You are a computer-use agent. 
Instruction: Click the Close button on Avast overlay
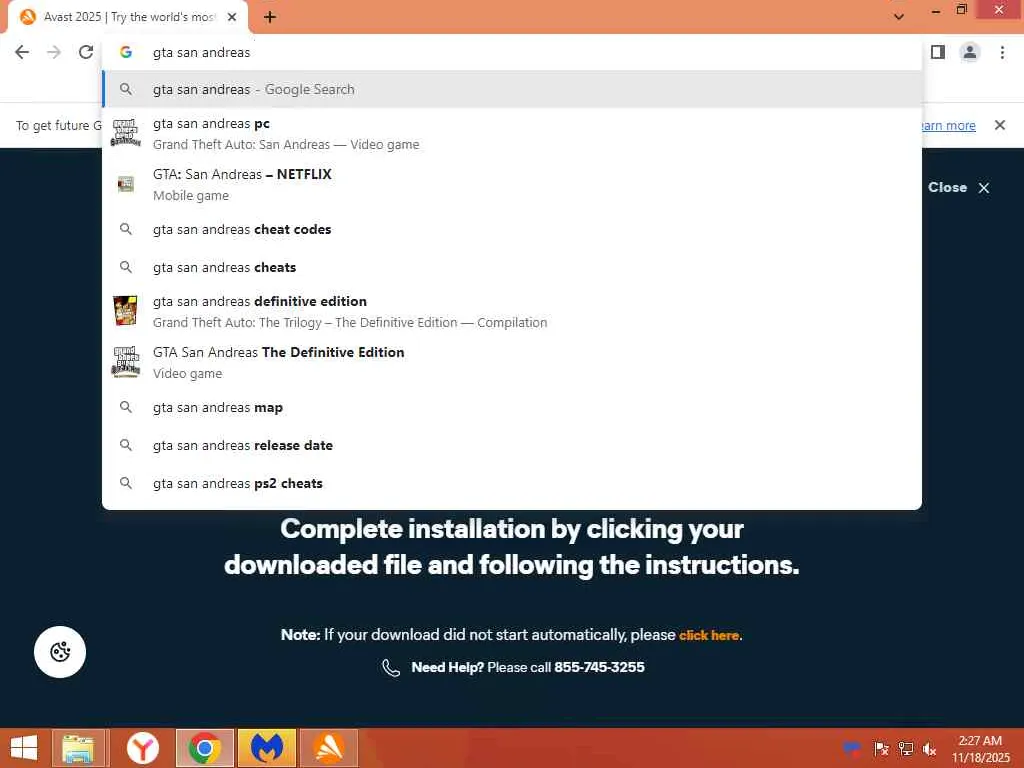pyautogui.click(x=959, y=187)
